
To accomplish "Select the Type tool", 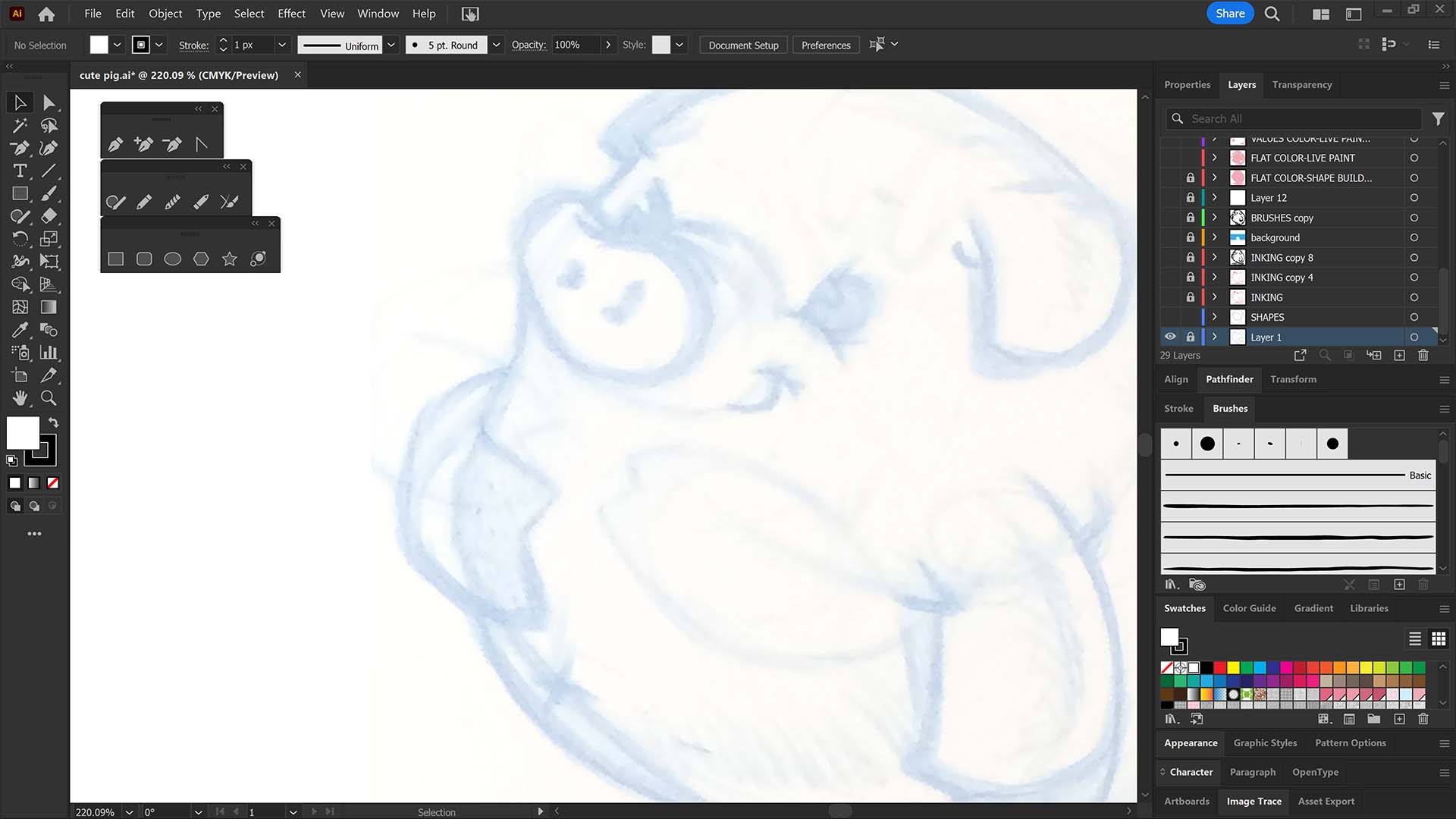I will (x=20, y=171).
